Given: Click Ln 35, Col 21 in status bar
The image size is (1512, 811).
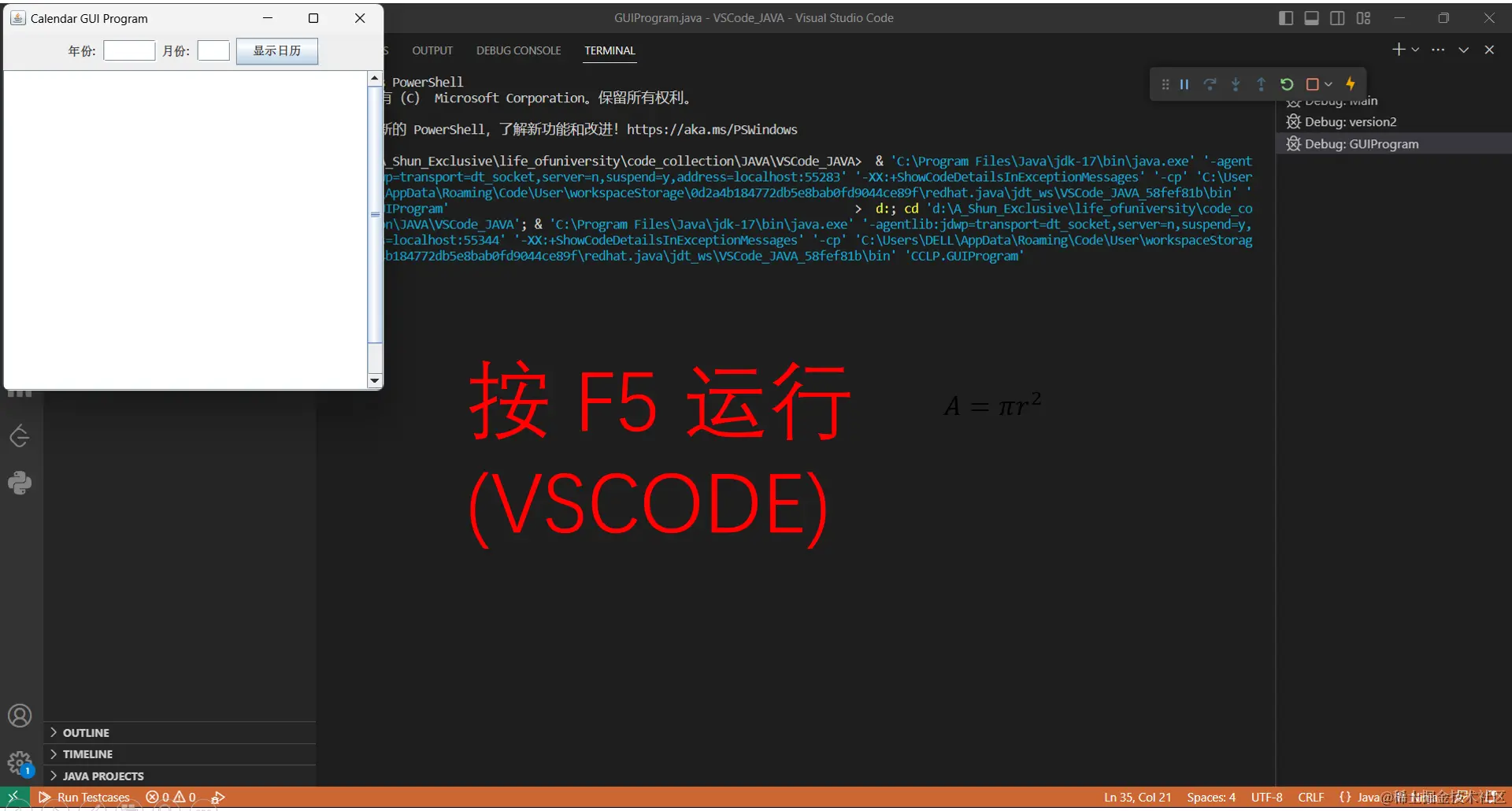Looking at the screenshot, I should 1137,797.
